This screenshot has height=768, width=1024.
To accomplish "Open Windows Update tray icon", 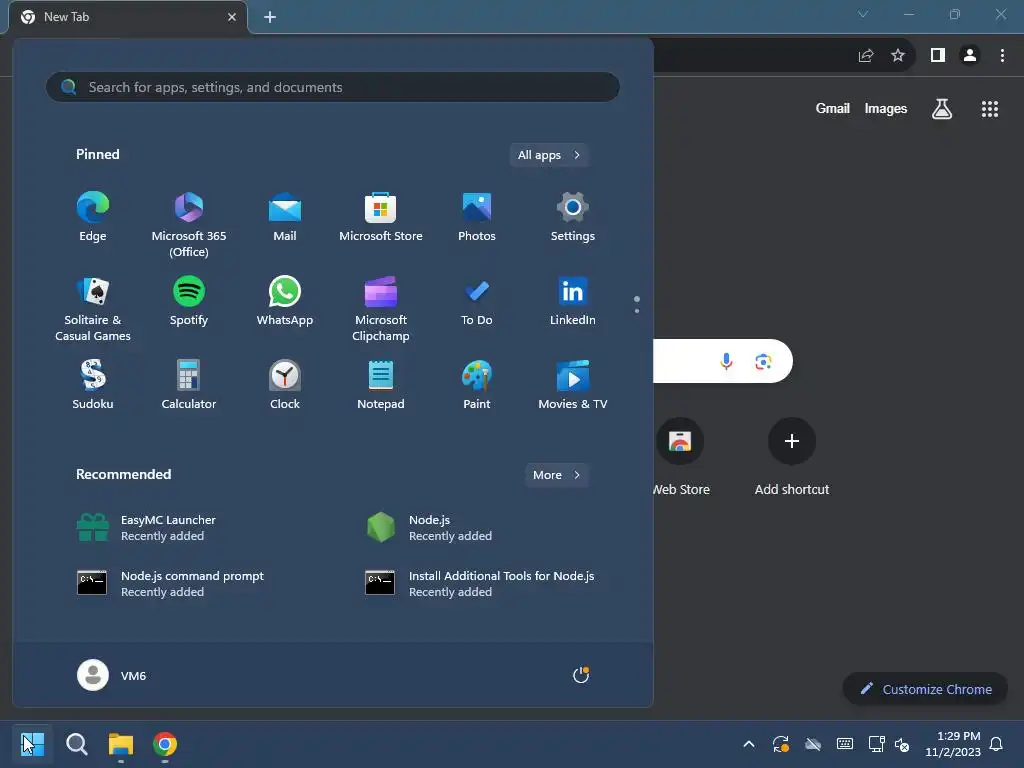I will point(780,744).
